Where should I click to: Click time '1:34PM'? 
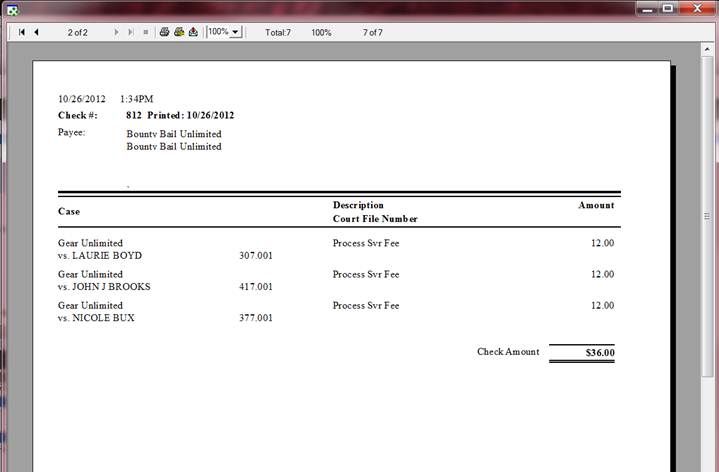pyautogui.click(x=137, y=99)
